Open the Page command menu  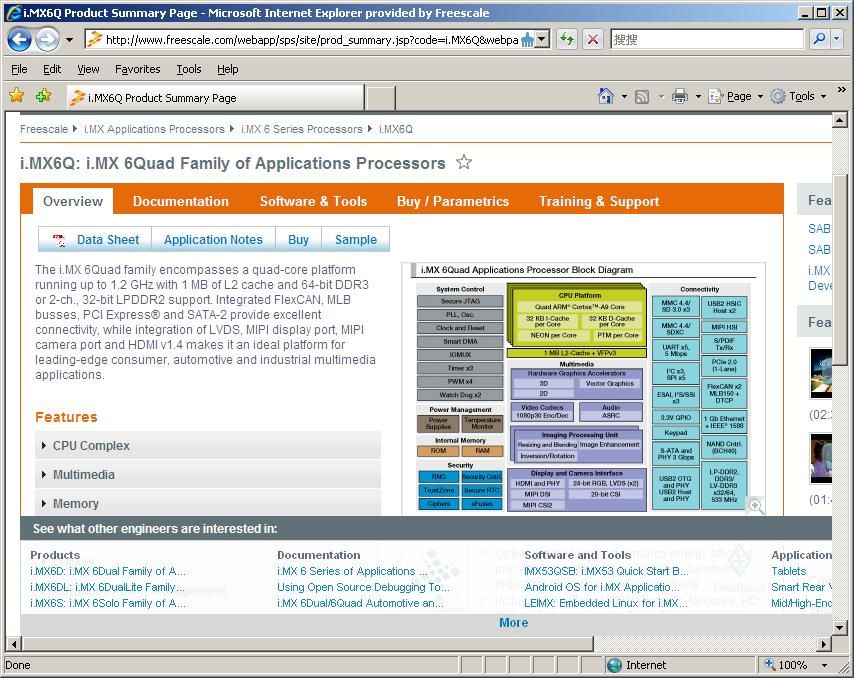coord(736,96)
